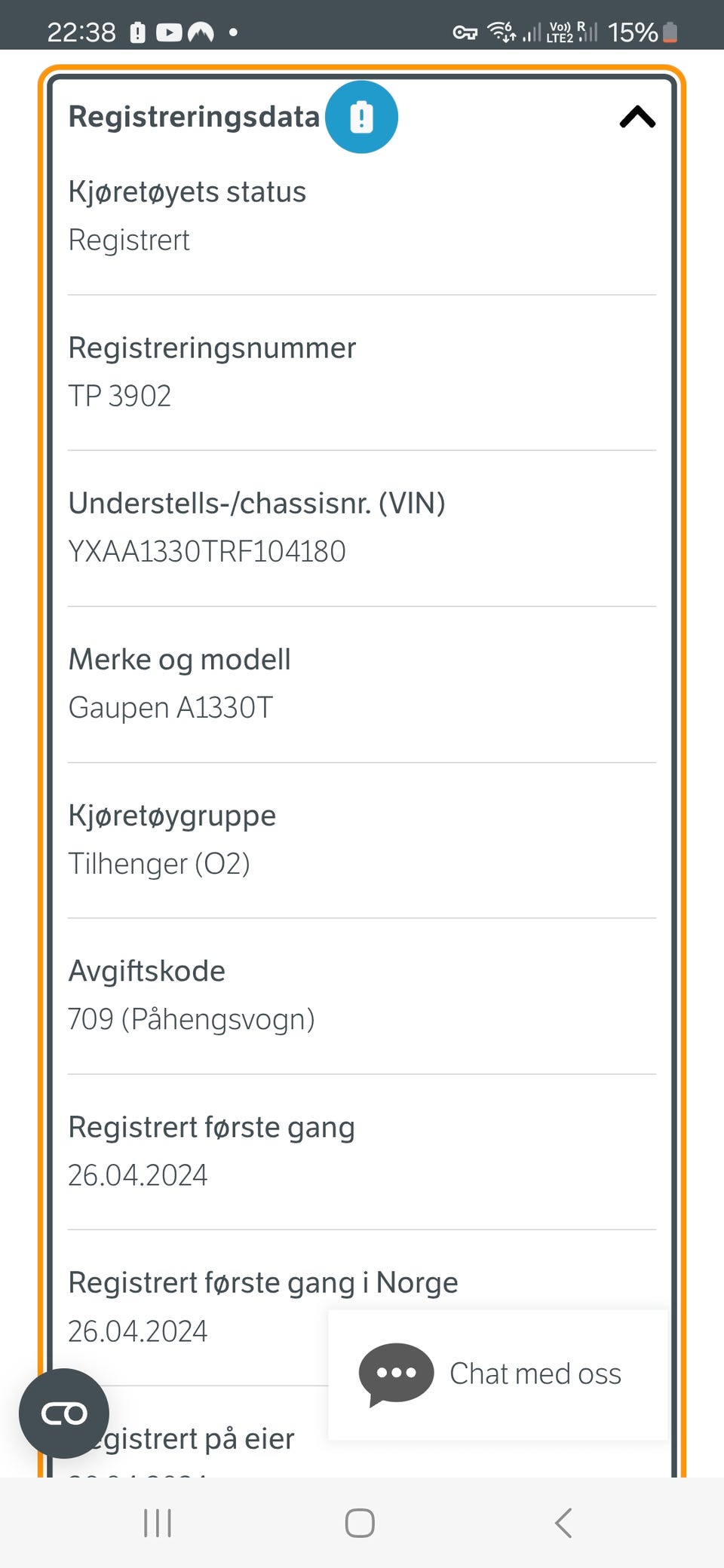
Task: Open Android recent apps button
Action: (x=158, y=1523)
